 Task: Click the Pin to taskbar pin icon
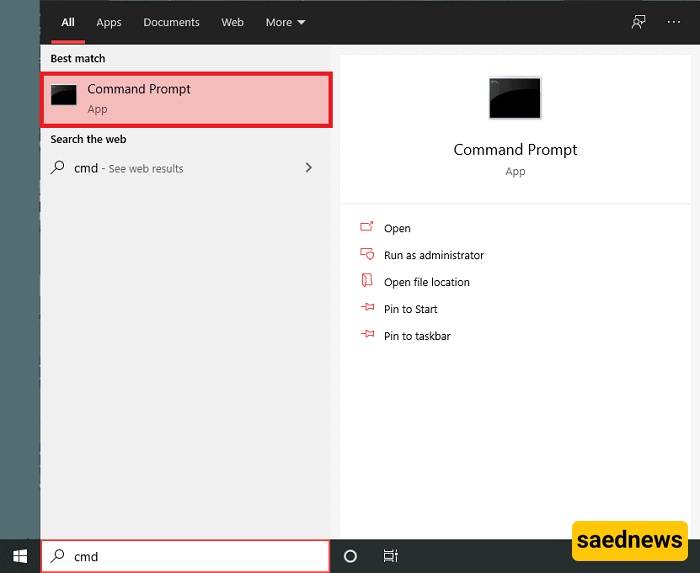click(x=367, y=334)
